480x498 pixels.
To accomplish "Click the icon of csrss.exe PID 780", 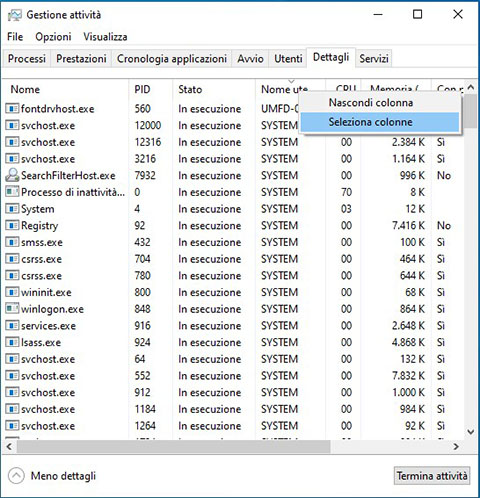I will (x=12, y=275).
